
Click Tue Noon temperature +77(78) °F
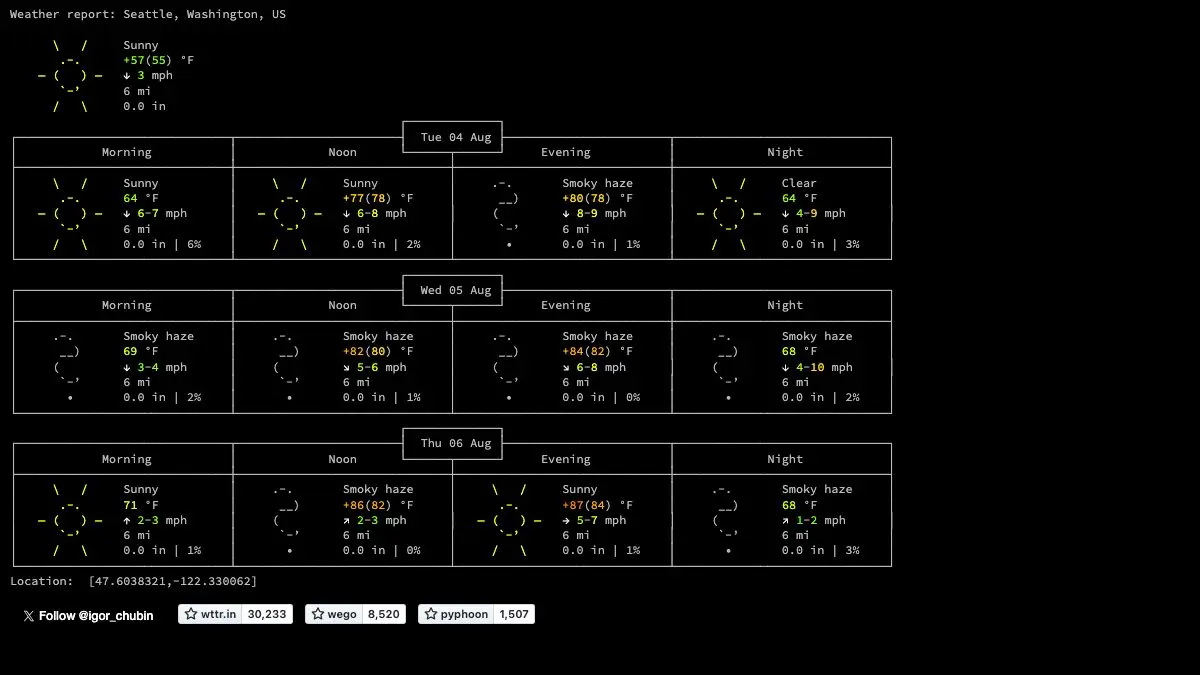pos(378,198)
